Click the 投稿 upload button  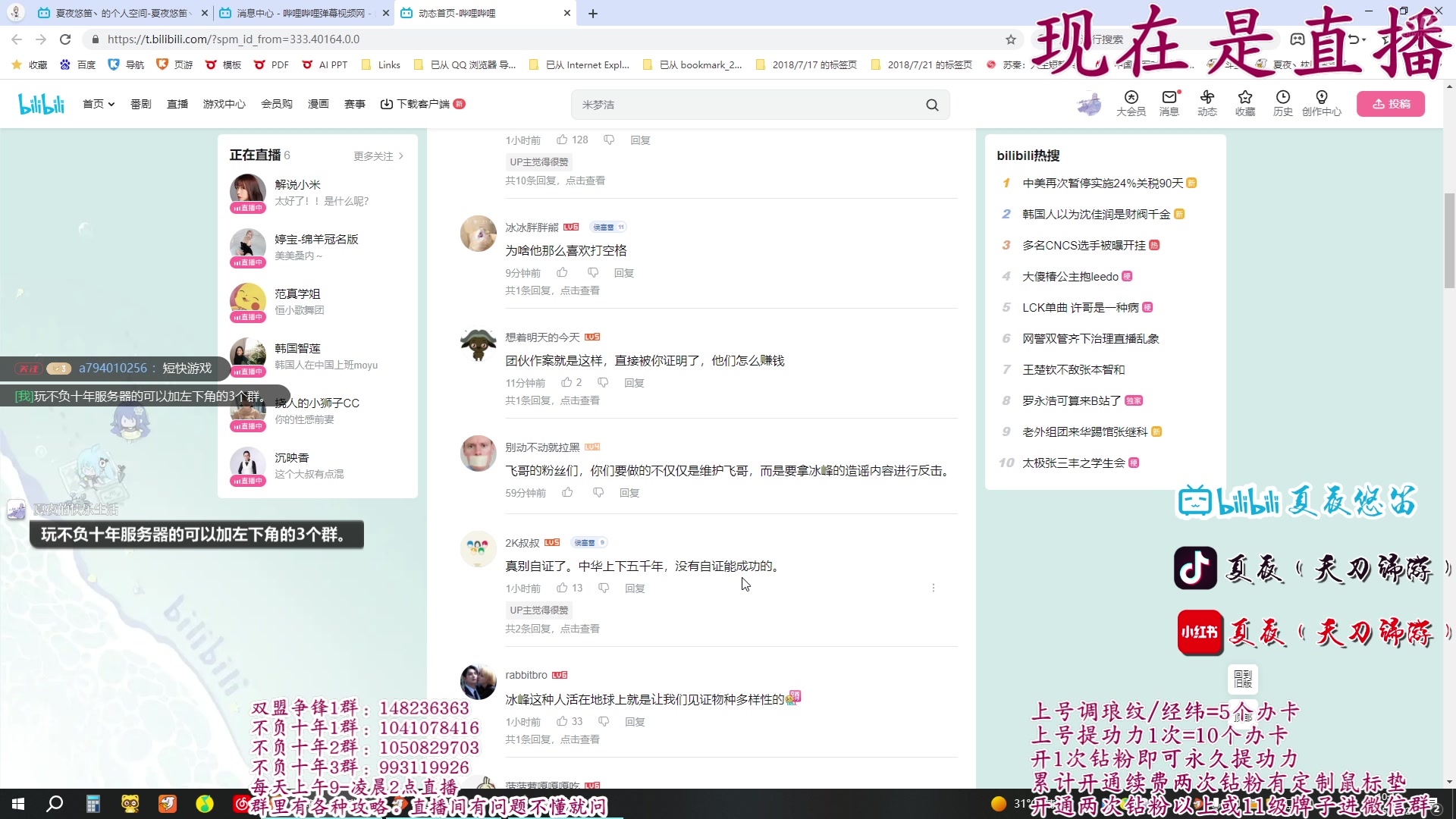click(1391, 104)
